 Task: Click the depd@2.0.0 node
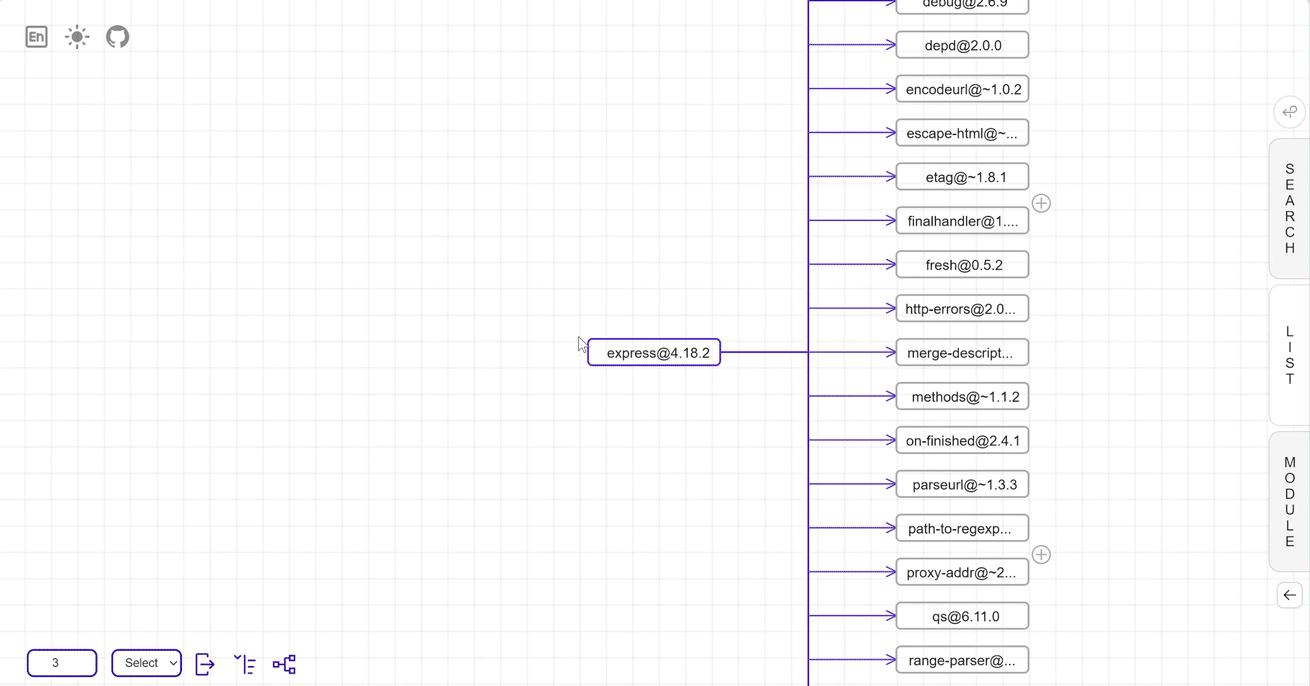[x=962, y=46]
